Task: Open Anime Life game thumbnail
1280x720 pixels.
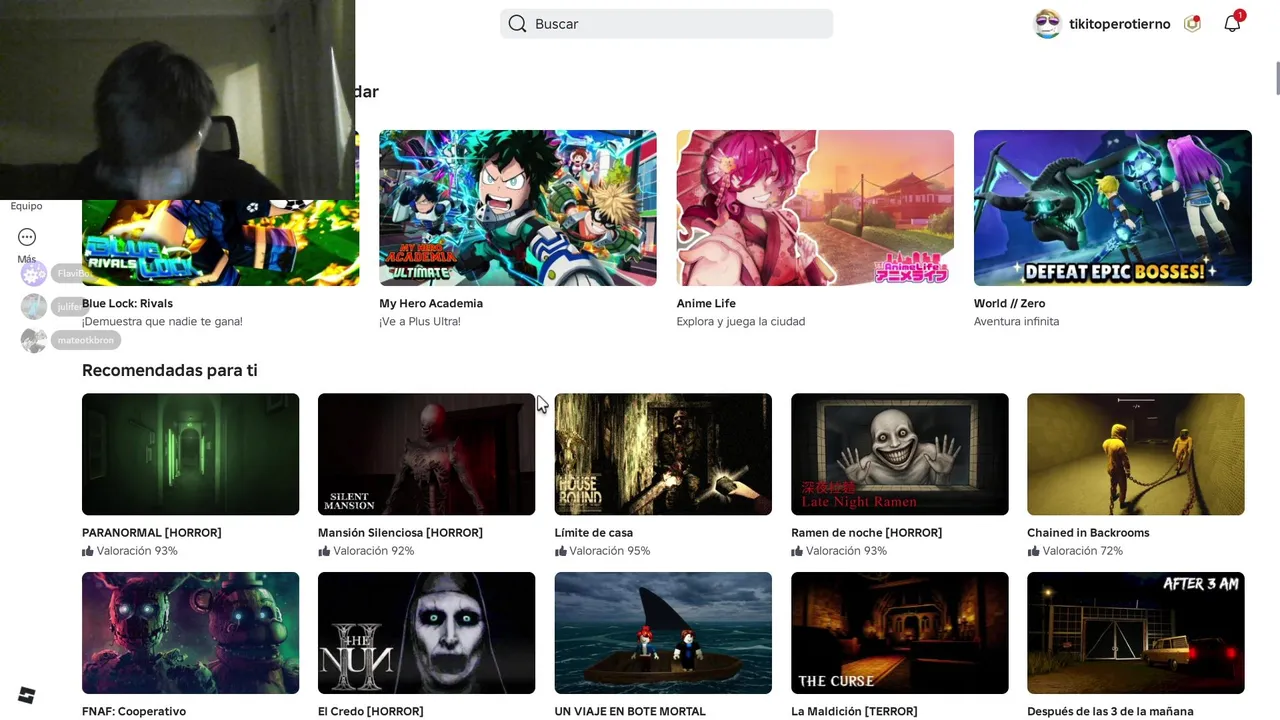Action: [x=815, y=208]
